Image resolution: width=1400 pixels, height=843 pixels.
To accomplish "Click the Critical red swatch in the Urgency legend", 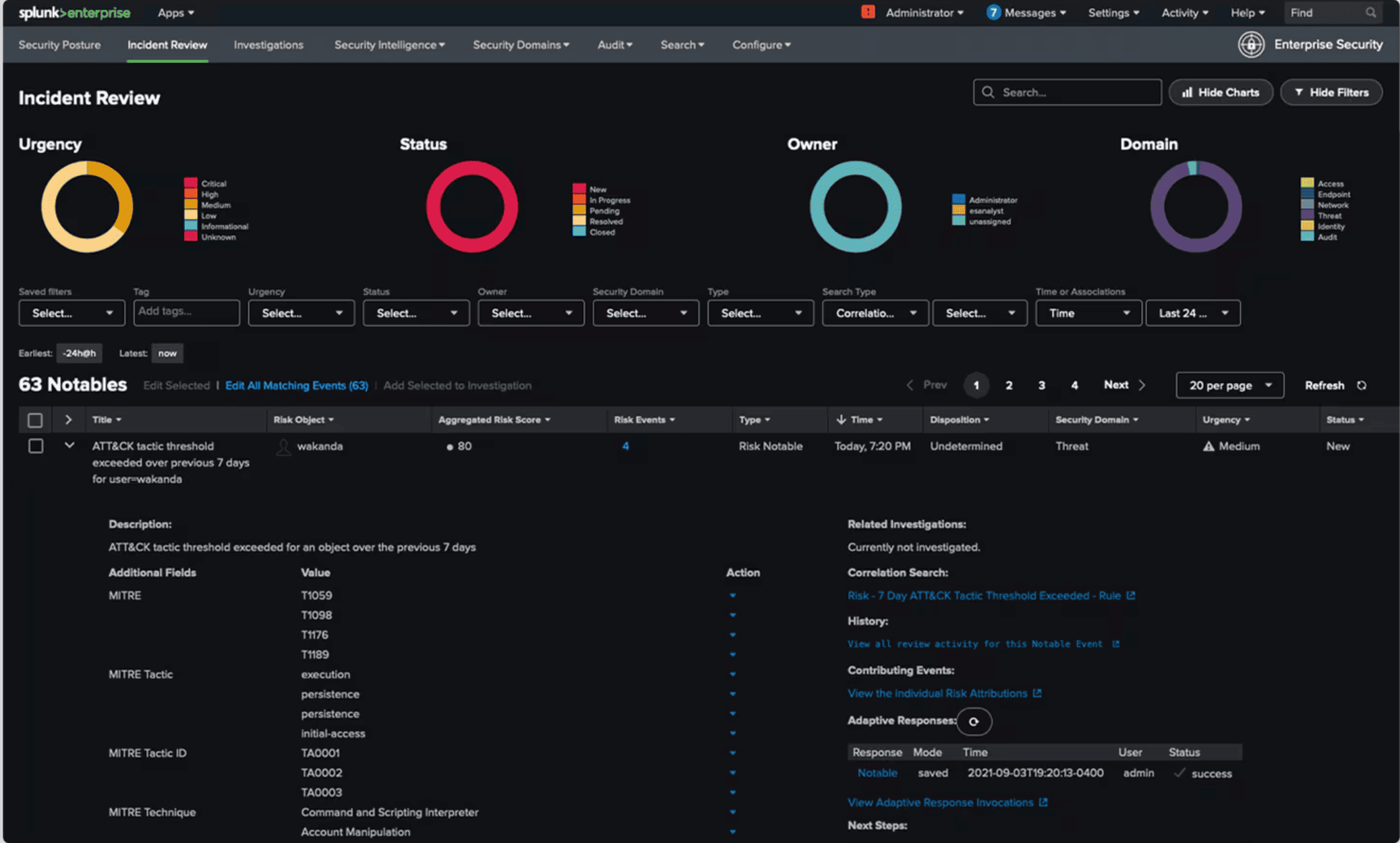I will 190,183.
